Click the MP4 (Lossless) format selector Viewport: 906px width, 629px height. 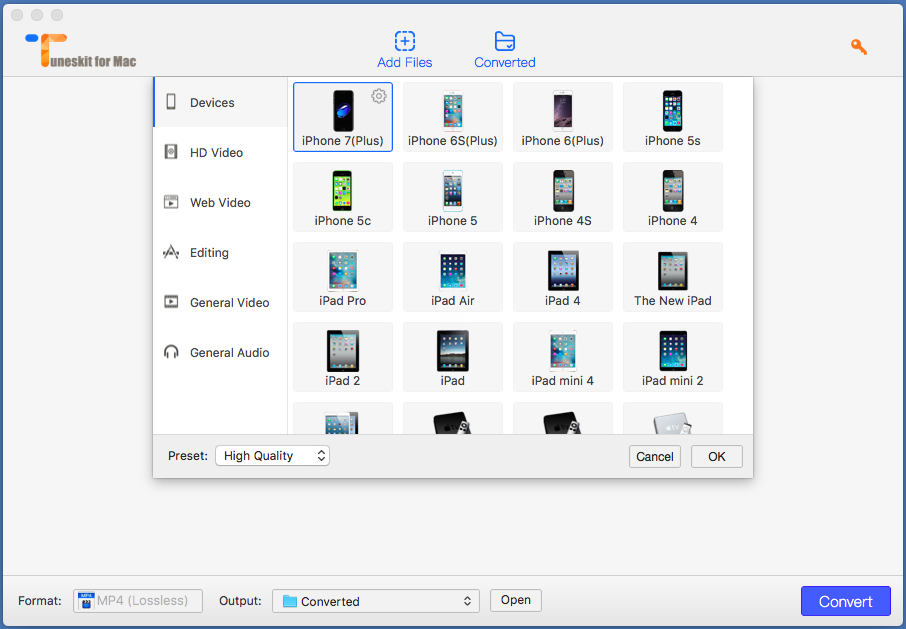point(138,601)
